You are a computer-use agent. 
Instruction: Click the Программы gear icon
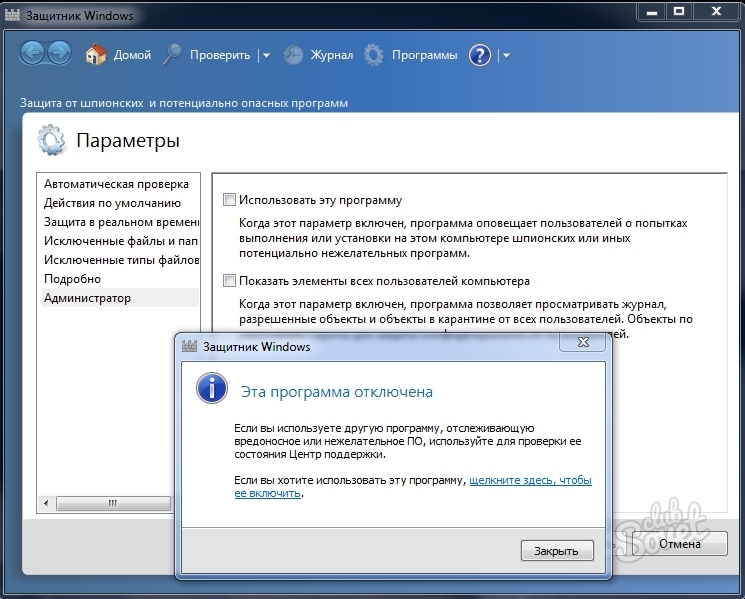[373, 55]
